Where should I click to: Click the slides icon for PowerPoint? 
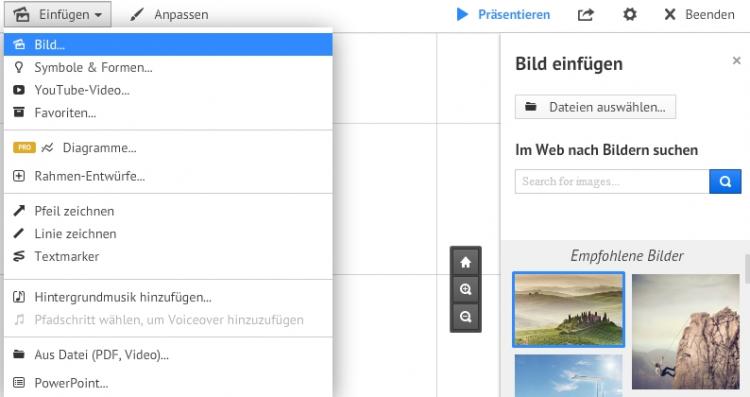click(x=19, y=383)
